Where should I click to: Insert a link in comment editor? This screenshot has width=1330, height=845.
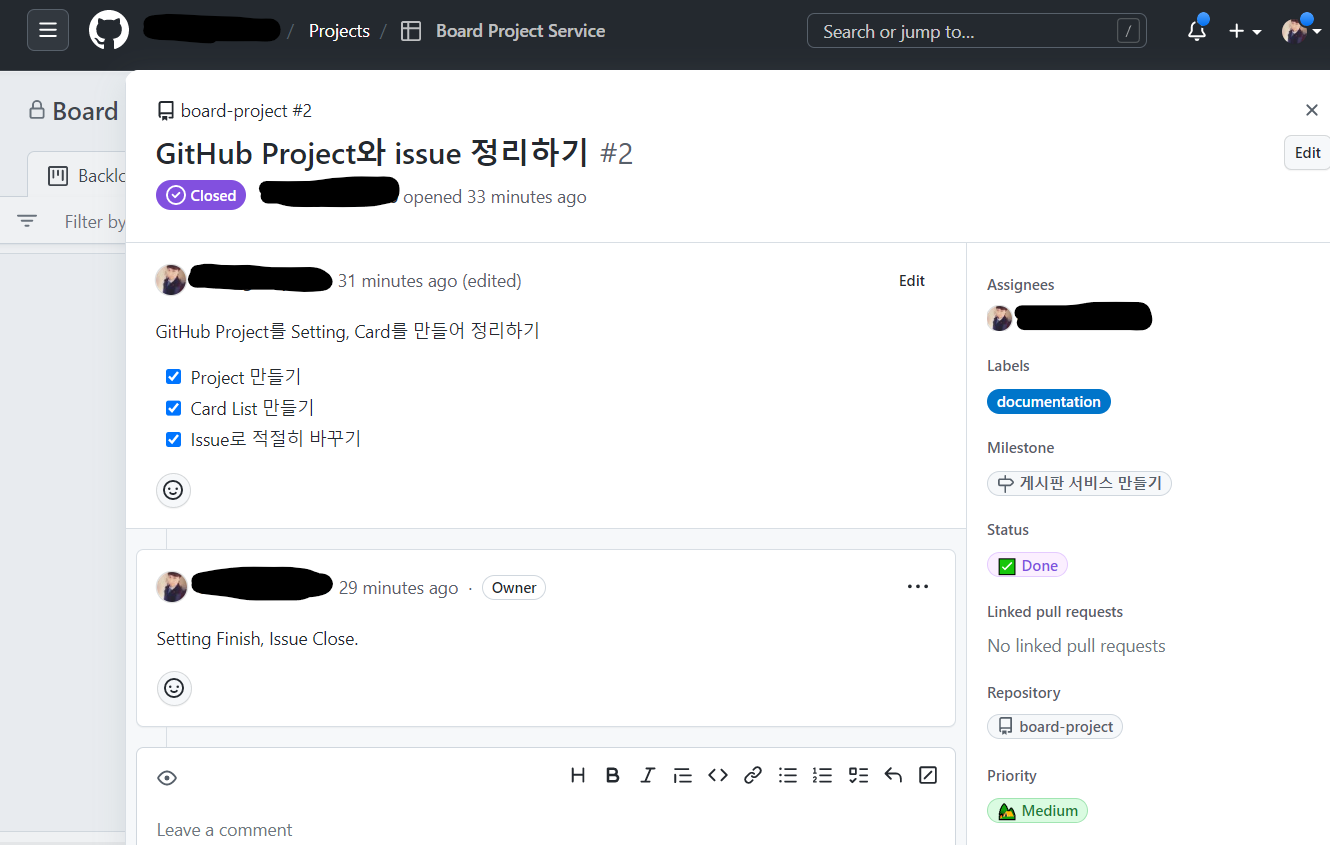tap(753, 775)
